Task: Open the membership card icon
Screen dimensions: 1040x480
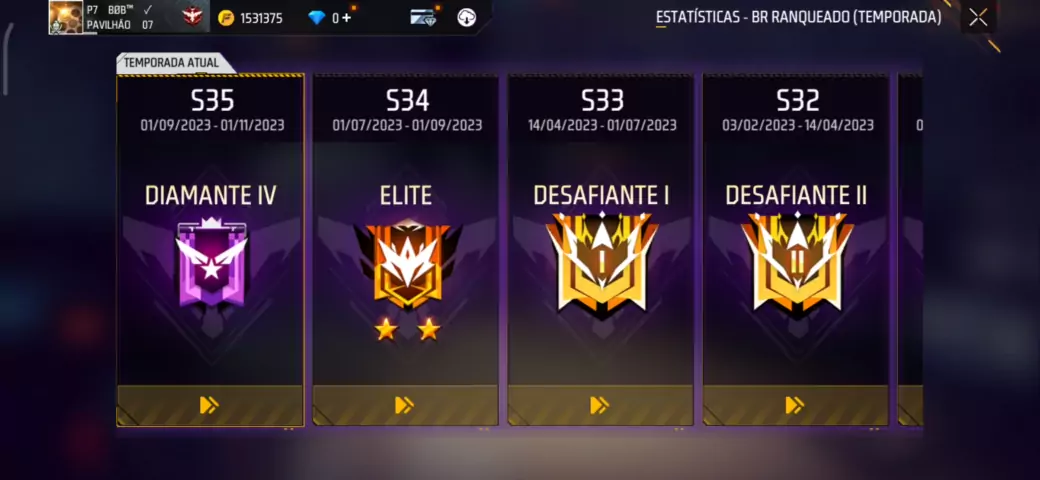Action: pos(422,18)
